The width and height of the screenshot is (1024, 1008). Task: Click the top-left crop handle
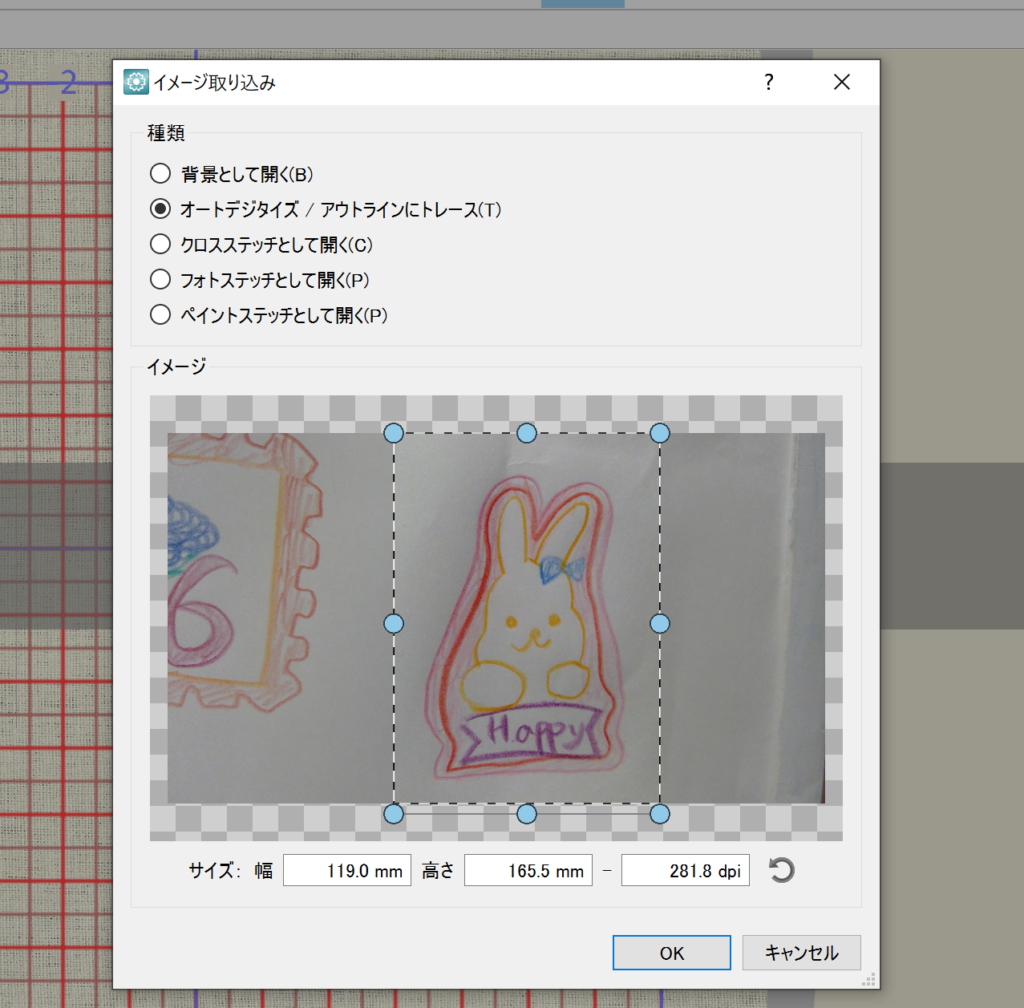(x=393, y=433)
